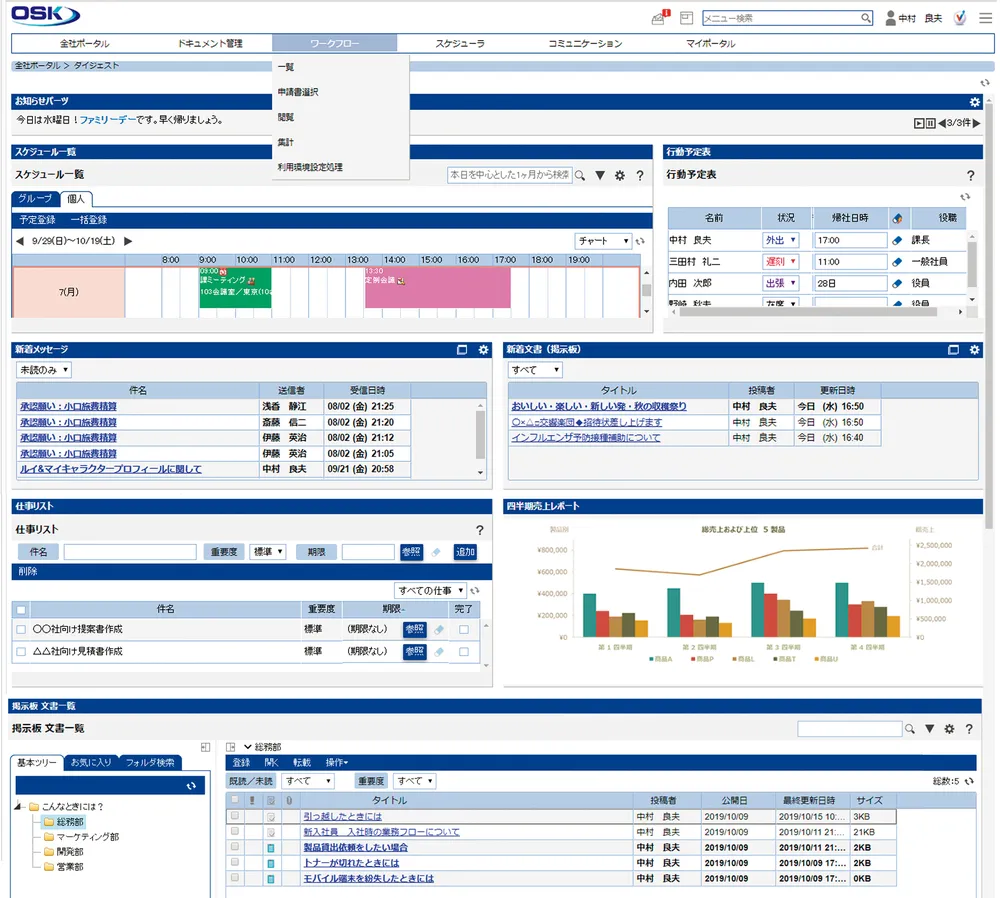1000x898 pixels.
Task: Click the filter funnel icon in 掲示板 文書一覧
Action: click(x=930, y=728)
